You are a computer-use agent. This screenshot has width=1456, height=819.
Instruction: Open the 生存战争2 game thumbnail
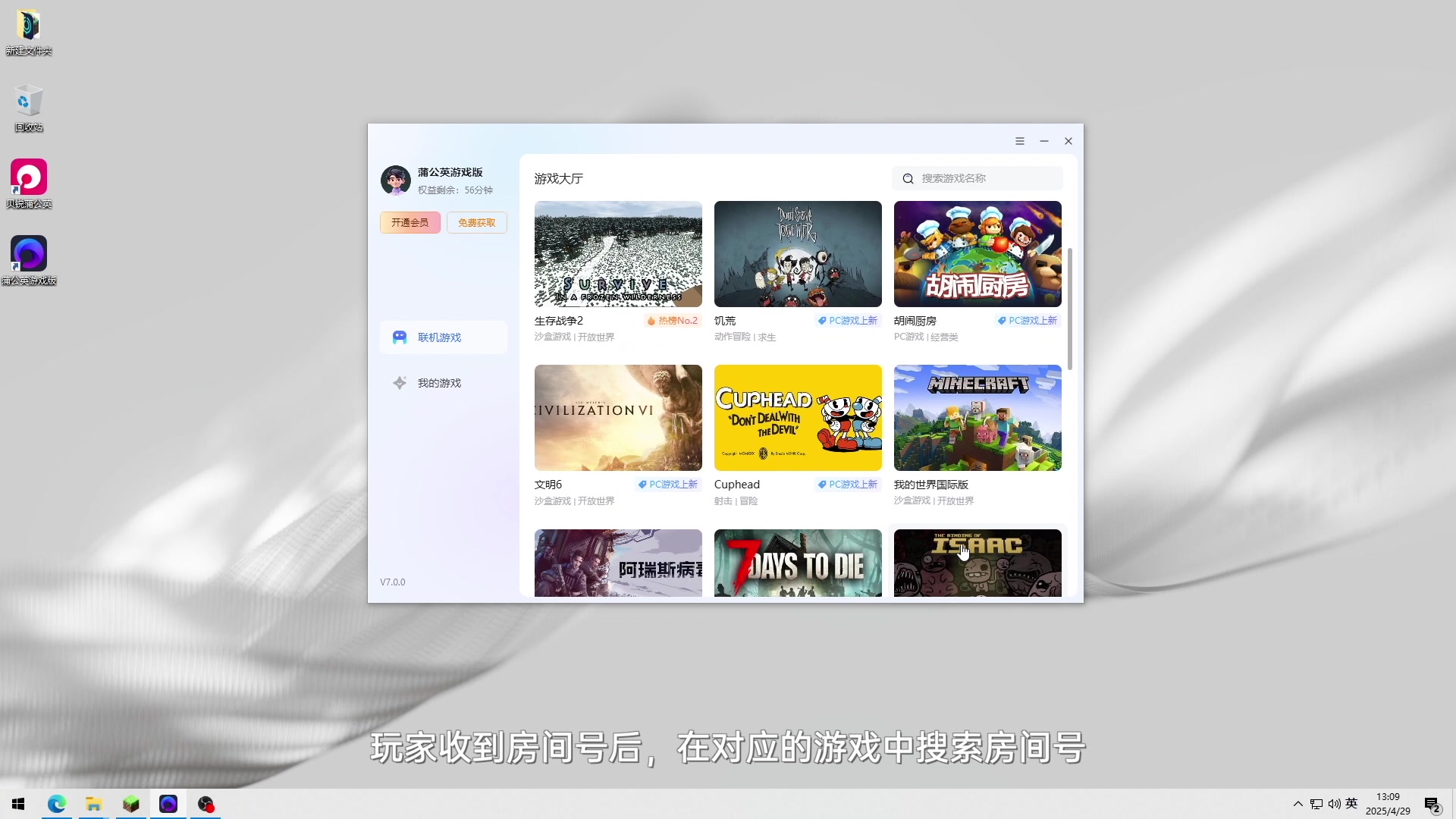pos(618,254)
